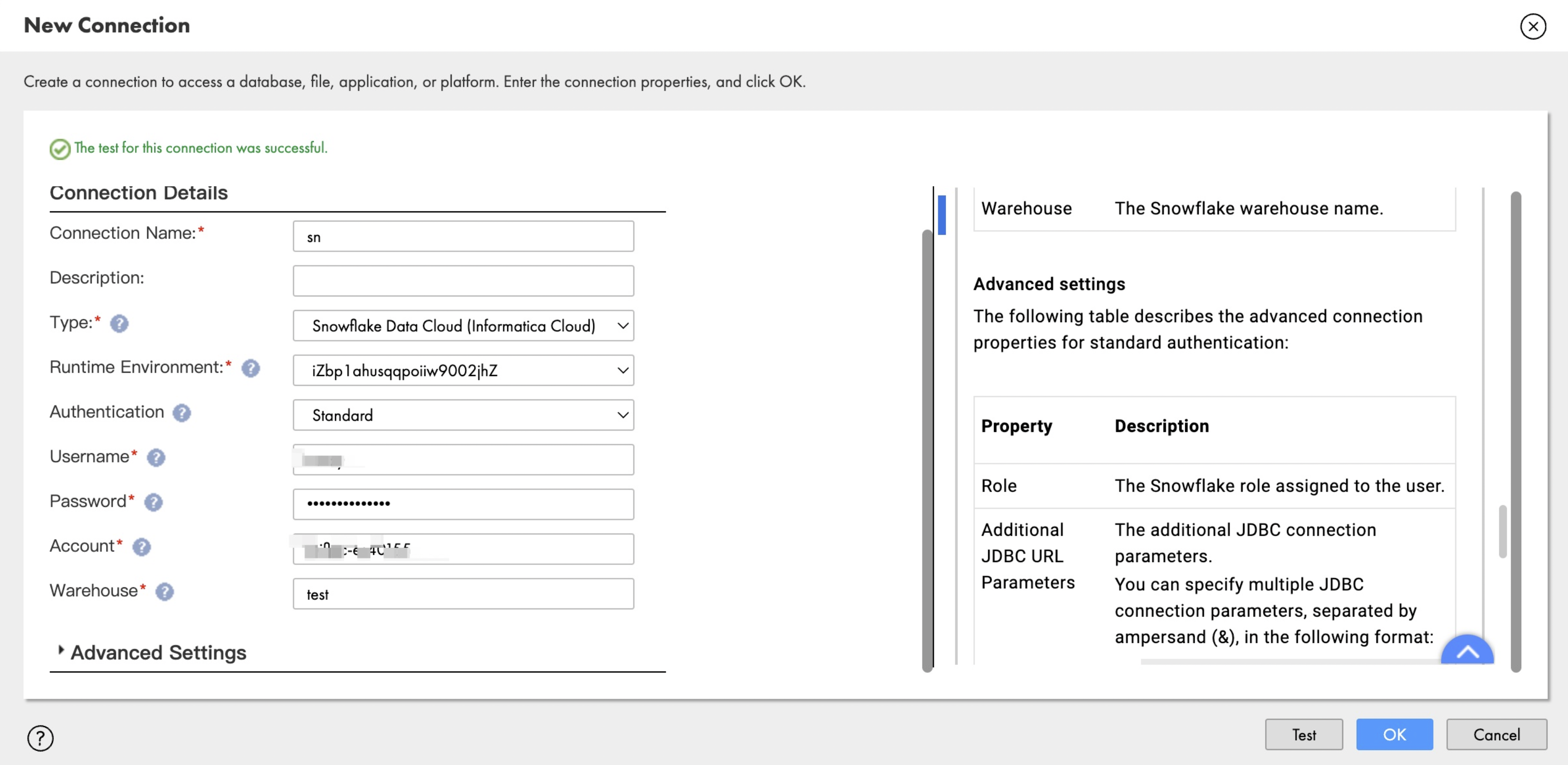This screenshot has height=765, width=1568.
Task: Click into the Description field
Action: click(x=463, y=281)
